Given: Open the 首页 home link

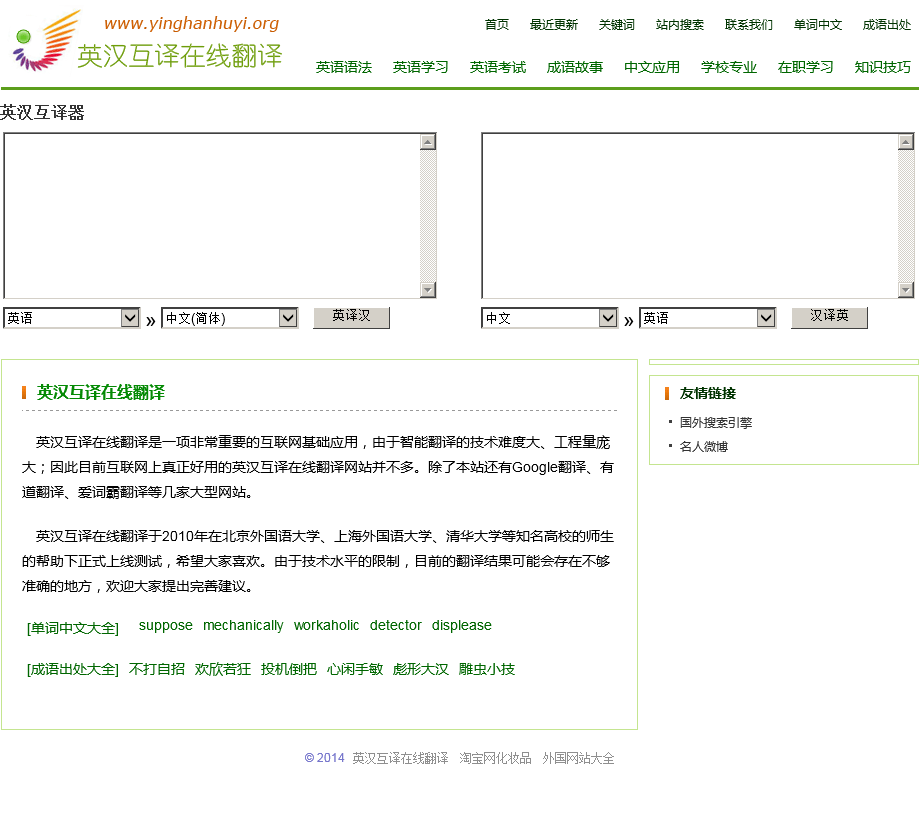Looking at the screenshot, I should [496, 25].
